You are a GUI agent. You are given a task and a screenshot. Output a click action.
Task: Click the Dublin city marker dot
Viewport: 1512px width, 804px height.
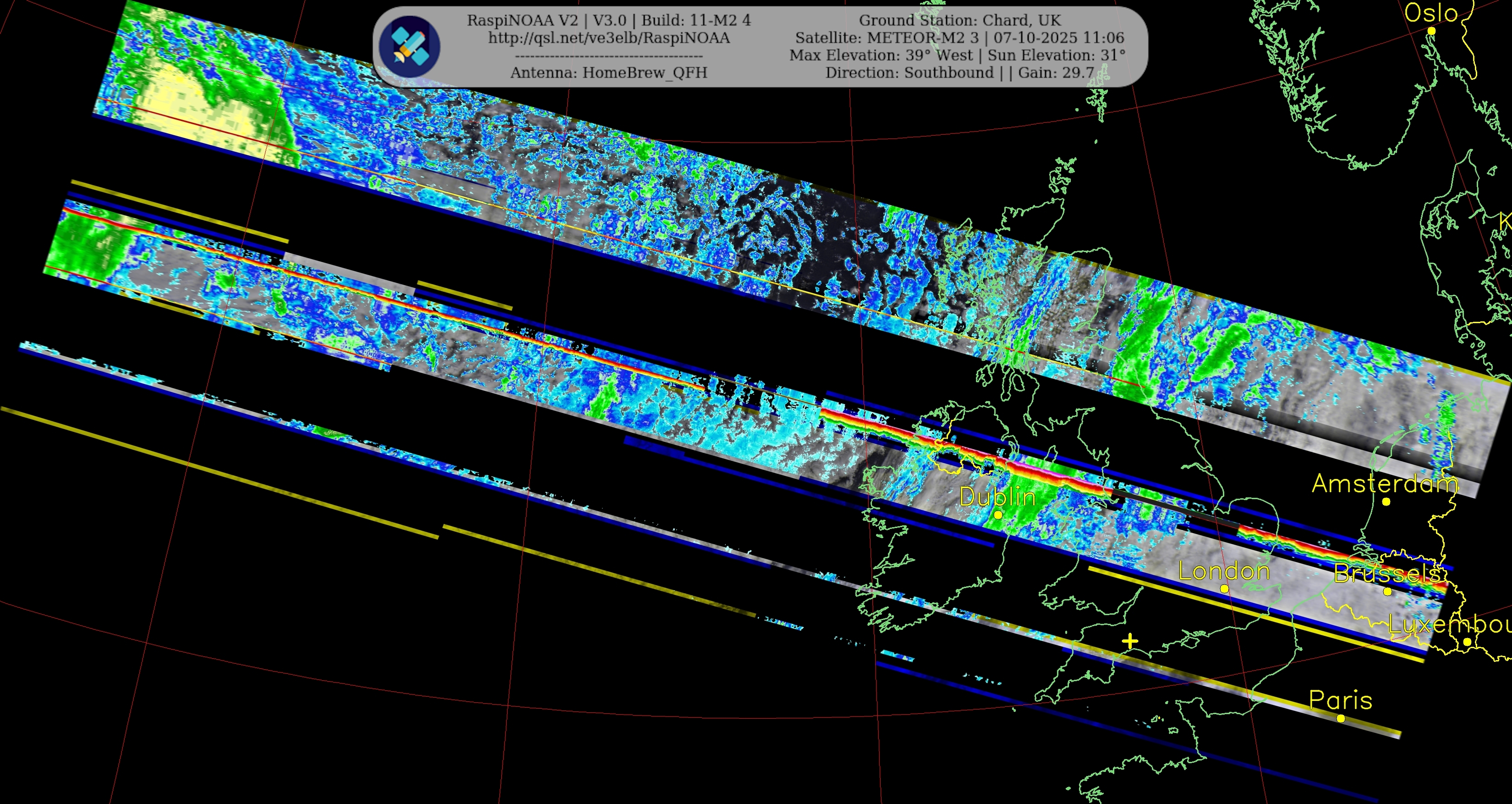click(x=998, y=515)
